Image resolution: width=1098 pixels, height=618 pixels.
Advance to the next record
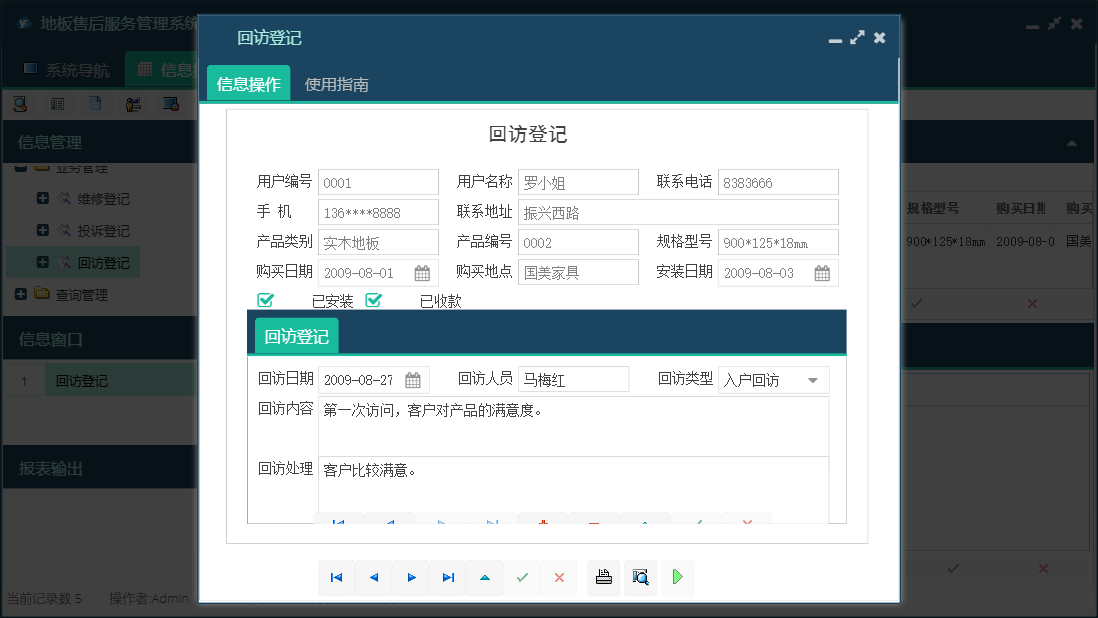pos(411,577)
